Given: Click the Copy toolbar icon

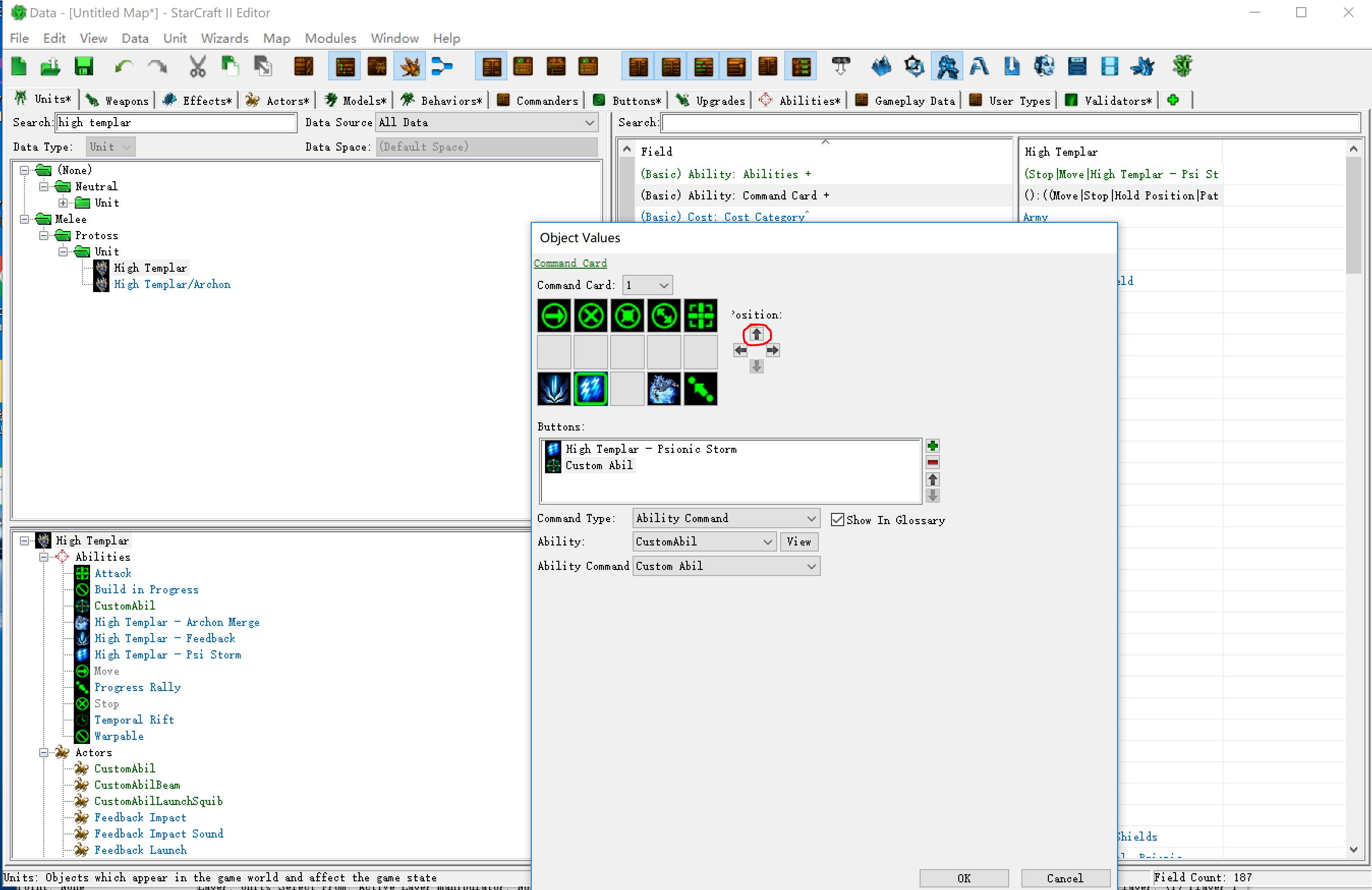Looking at the screenshot, I should click(230, 66).
